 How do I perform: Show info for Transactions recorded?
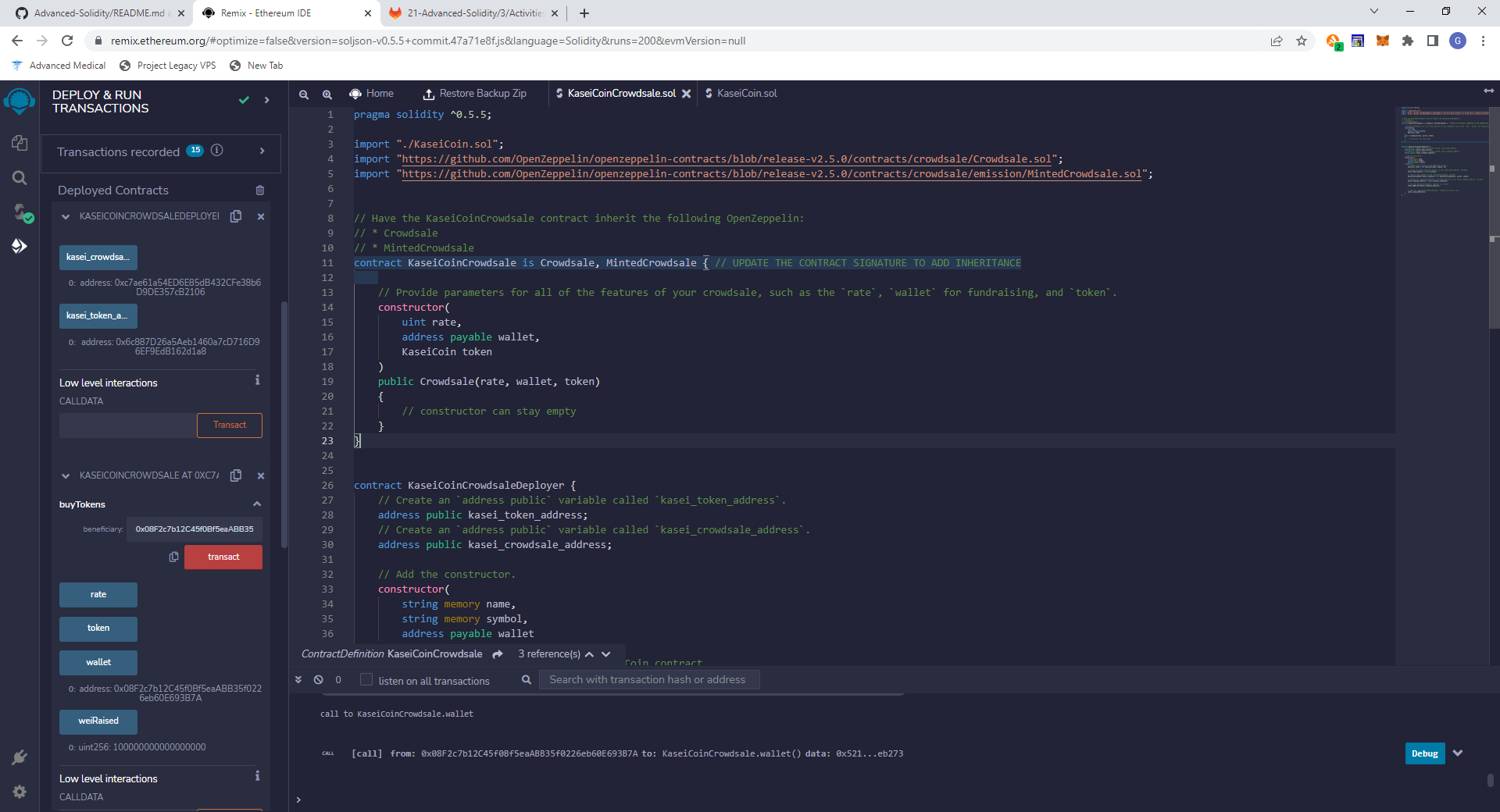pyautogui.click(x=217, y=151)
